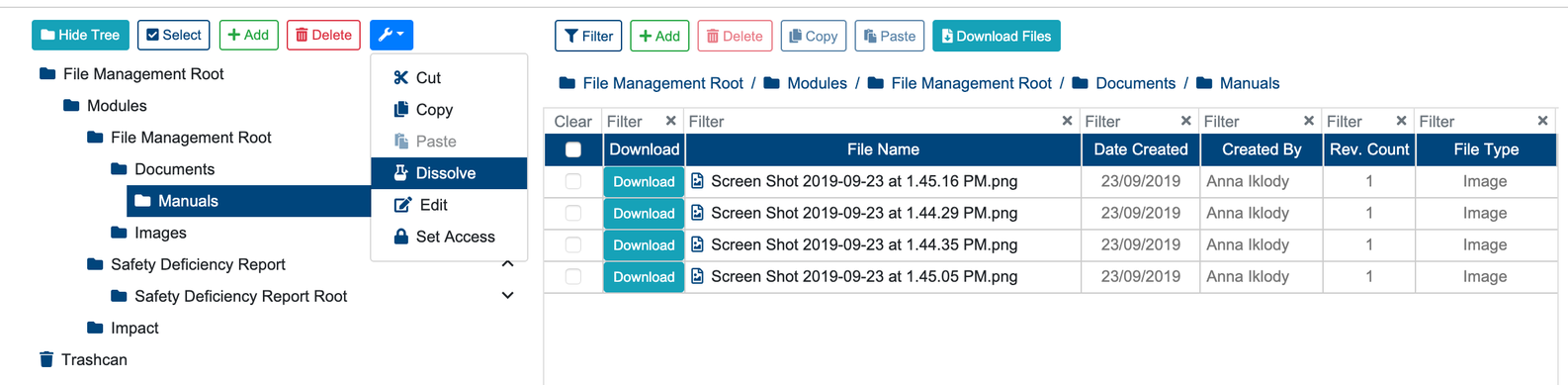Click folder icon beside the Images tree node
Image resolution: width=1568 pixels, height=385 pixels.
[x=119, y=233]
